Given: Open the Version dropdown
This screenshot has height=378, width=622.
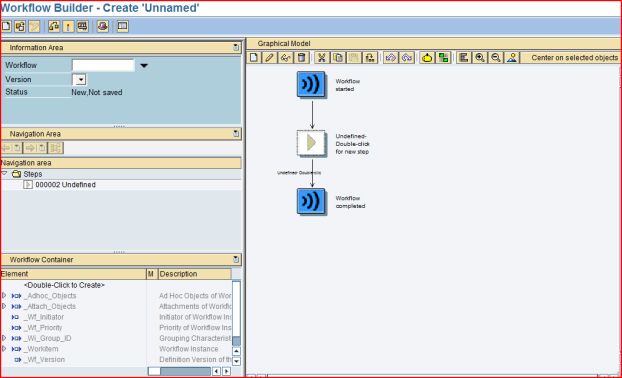Looking at the screenshot, I should 80,79.
